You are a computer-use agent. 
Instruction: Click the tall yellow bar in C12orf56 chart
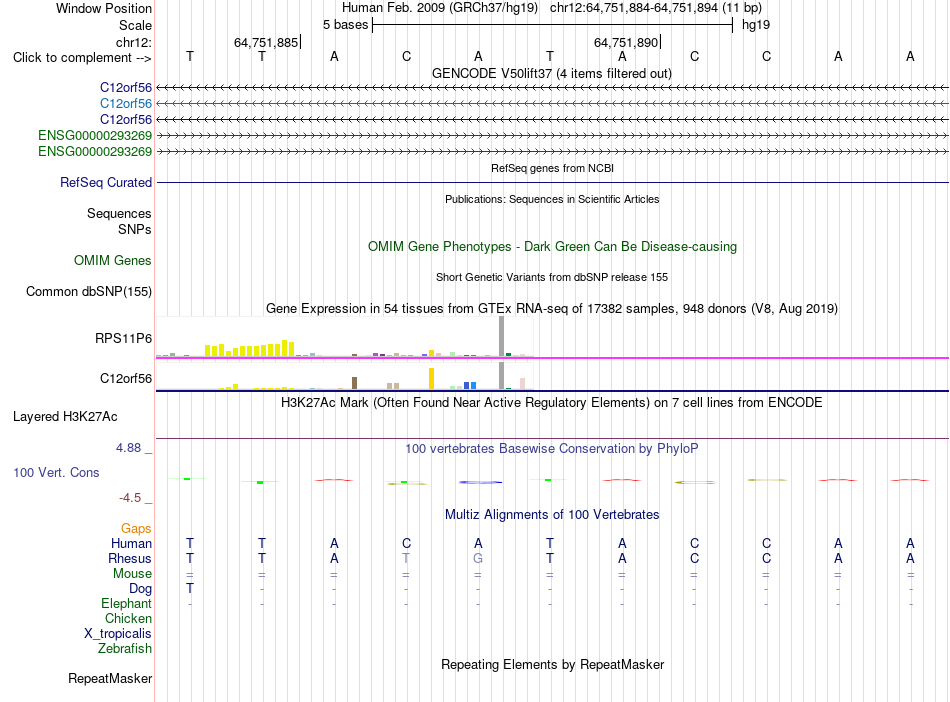click(431, 379)
